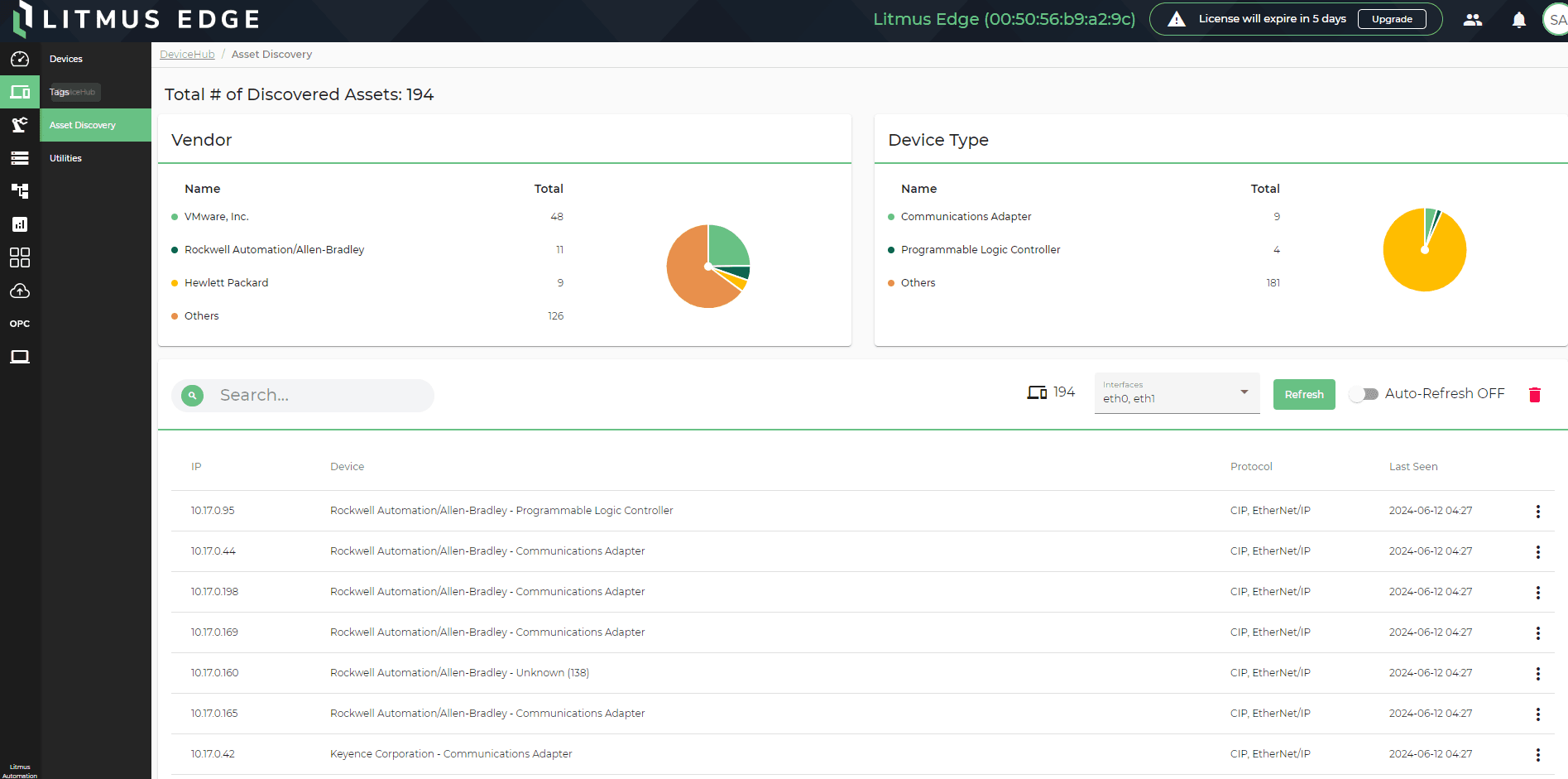Open the dashboard gauge icon in sidebar
The width and height of the screenshot is (1568, 779).
click(20, 59)
